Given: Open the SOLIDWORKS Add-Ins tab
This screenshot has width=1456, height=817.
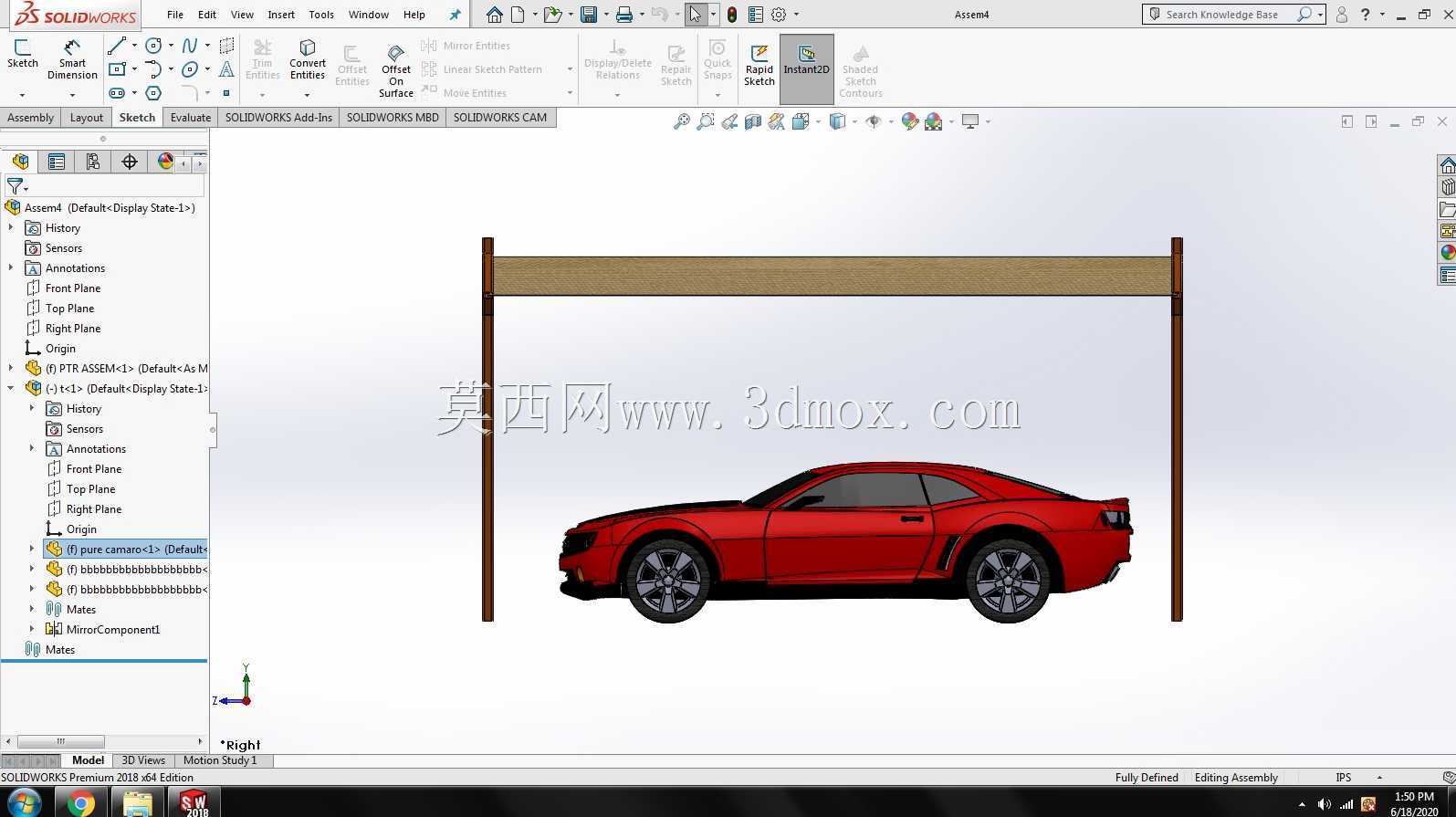Looking at the screenshot, I should [278, 118].
